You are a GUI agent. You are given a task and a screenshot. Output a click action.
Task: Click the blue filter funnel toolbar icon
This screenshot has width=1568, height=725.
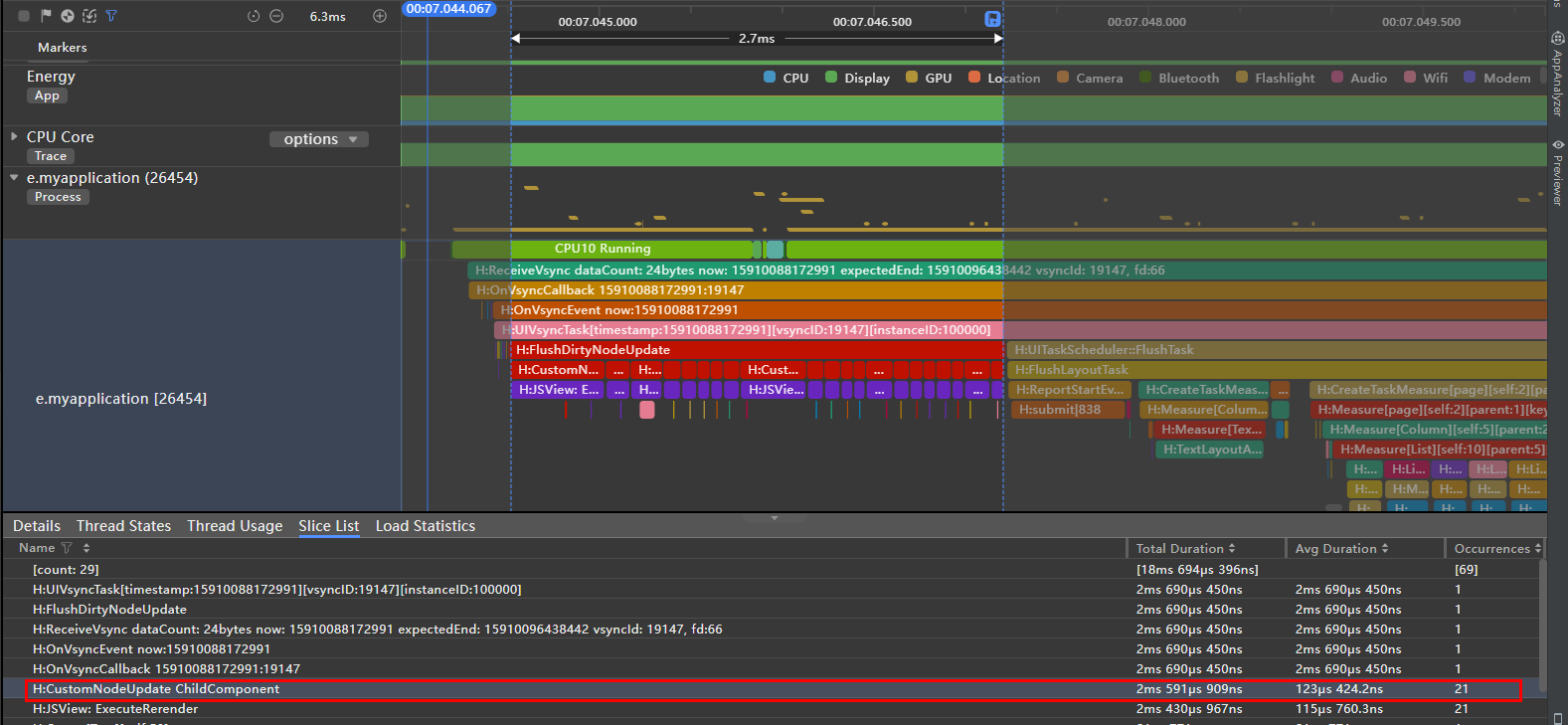pyautogui.click(x=111, y=16)
